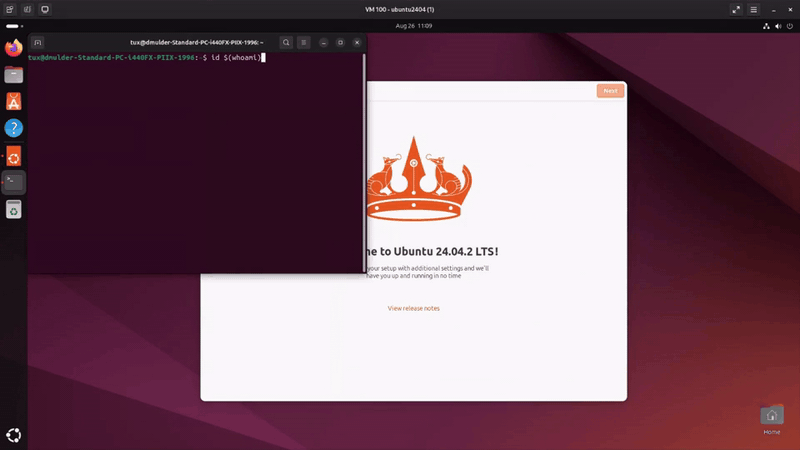Viewport: 800px width, 450px height.
Task: Open new tab button in terminal header
Action: click(x=38, y=42)
